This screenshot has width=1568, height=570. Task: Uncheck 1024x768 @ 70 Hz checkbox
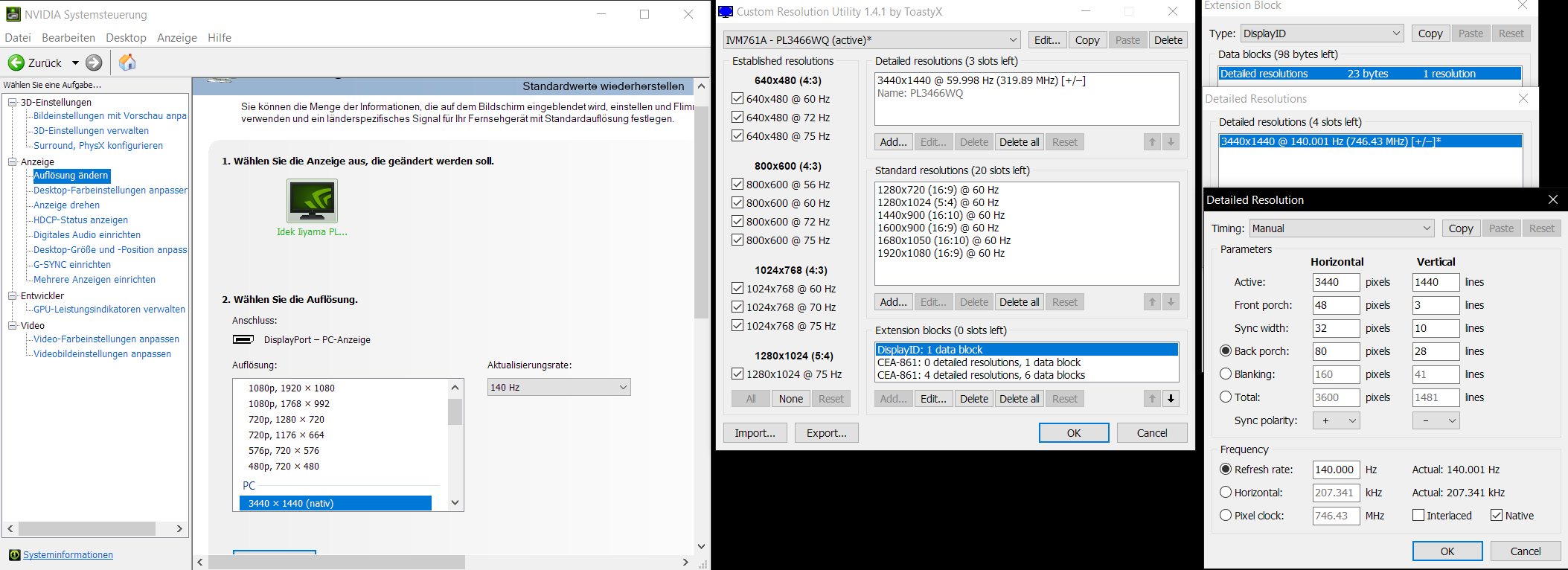pyautogui.click(x=737, y=307)
